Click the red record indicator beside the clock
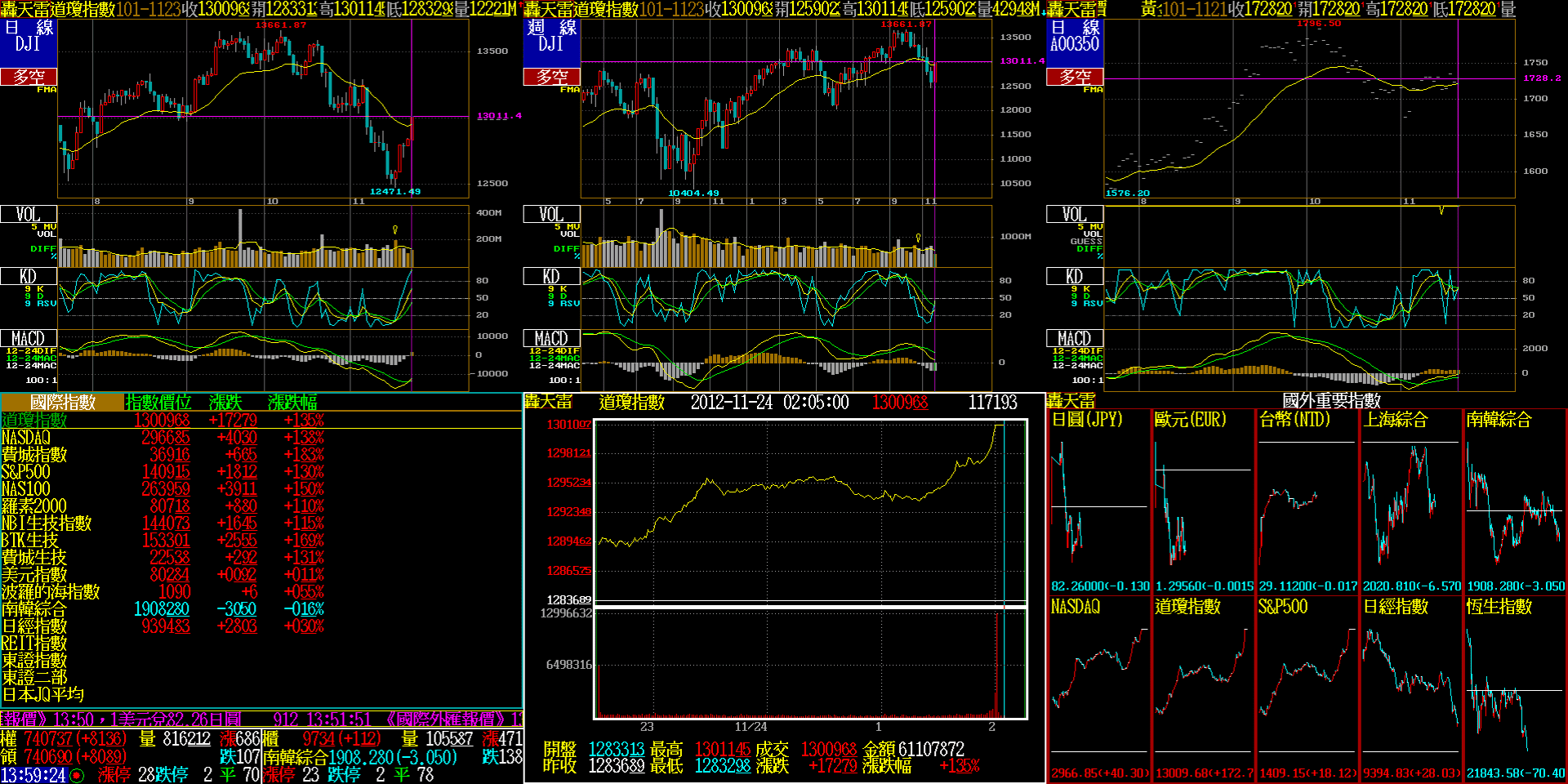1568x784 pixels. point(77,775)
